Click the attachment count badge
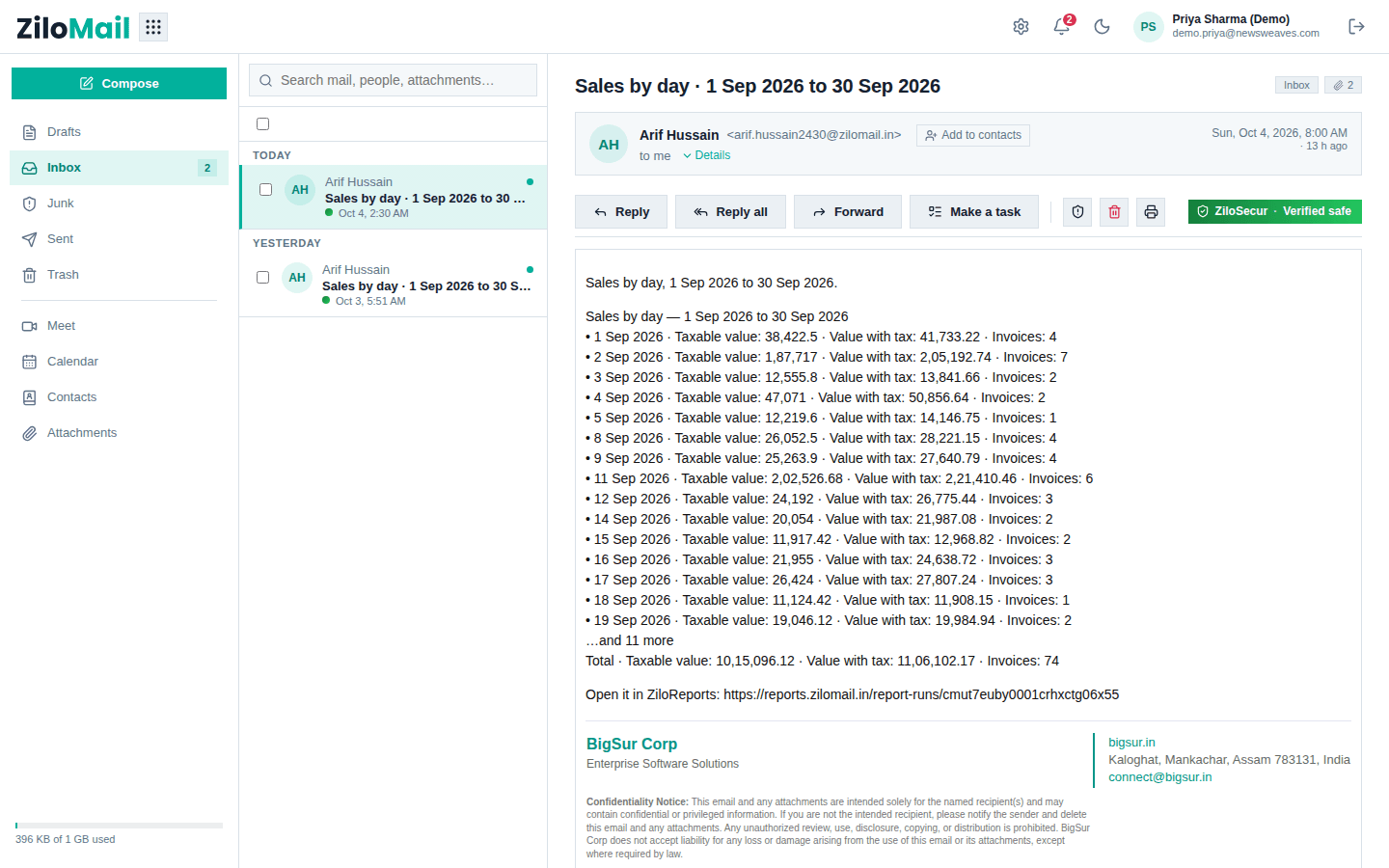 [x=1343, y=85]
